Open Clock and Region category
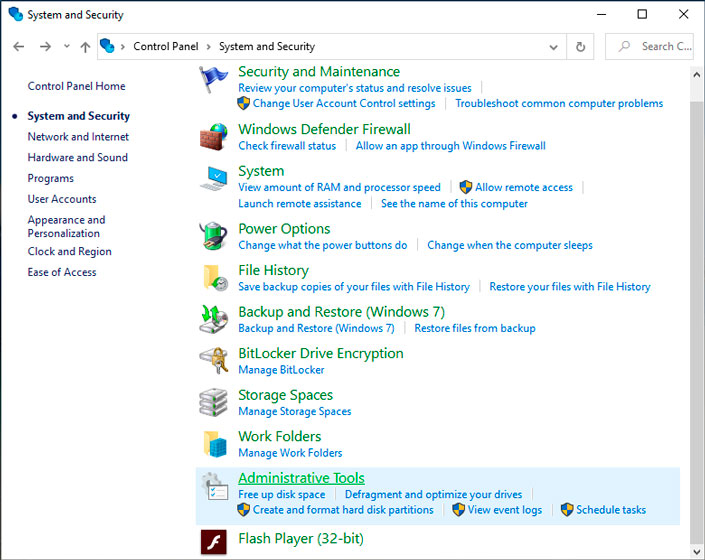This screenshot has height=560, width=705. click(x=70, y=252)
